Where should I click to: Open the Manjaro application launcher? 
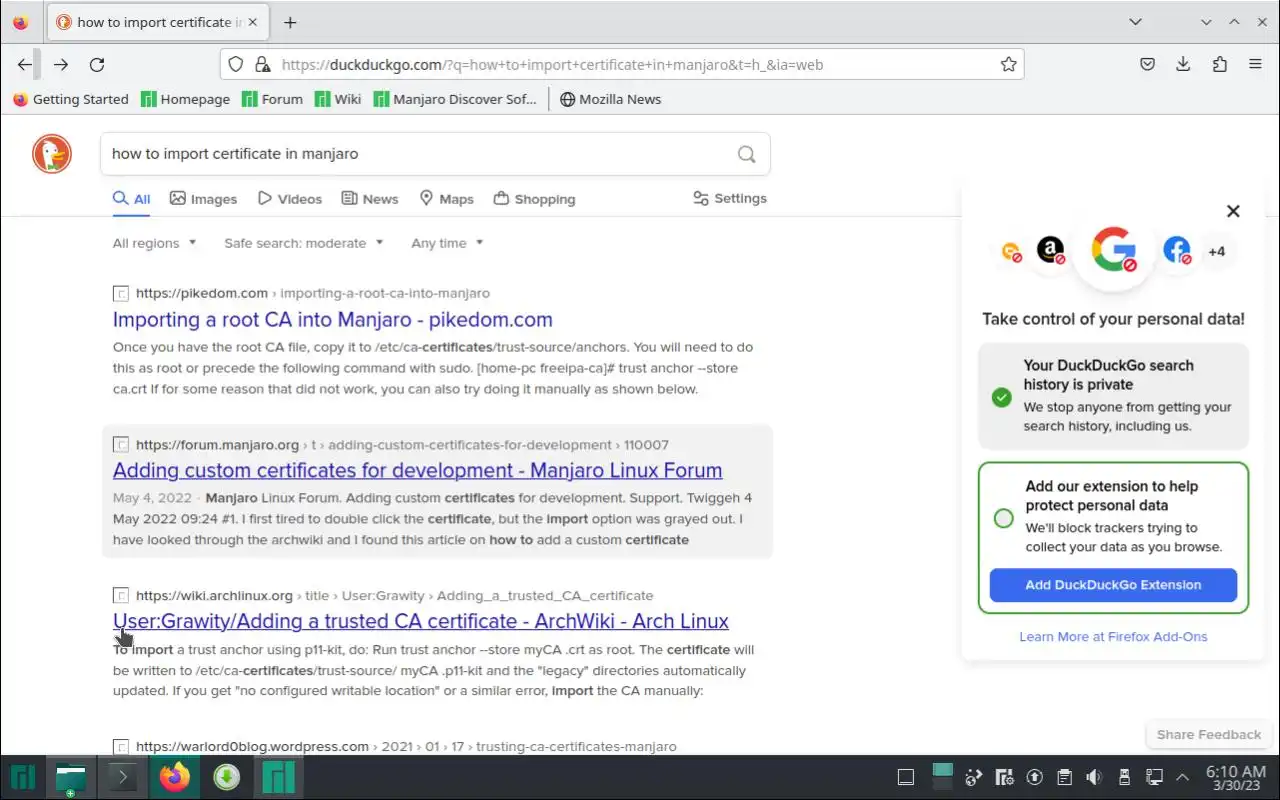[x=22, y=777]
